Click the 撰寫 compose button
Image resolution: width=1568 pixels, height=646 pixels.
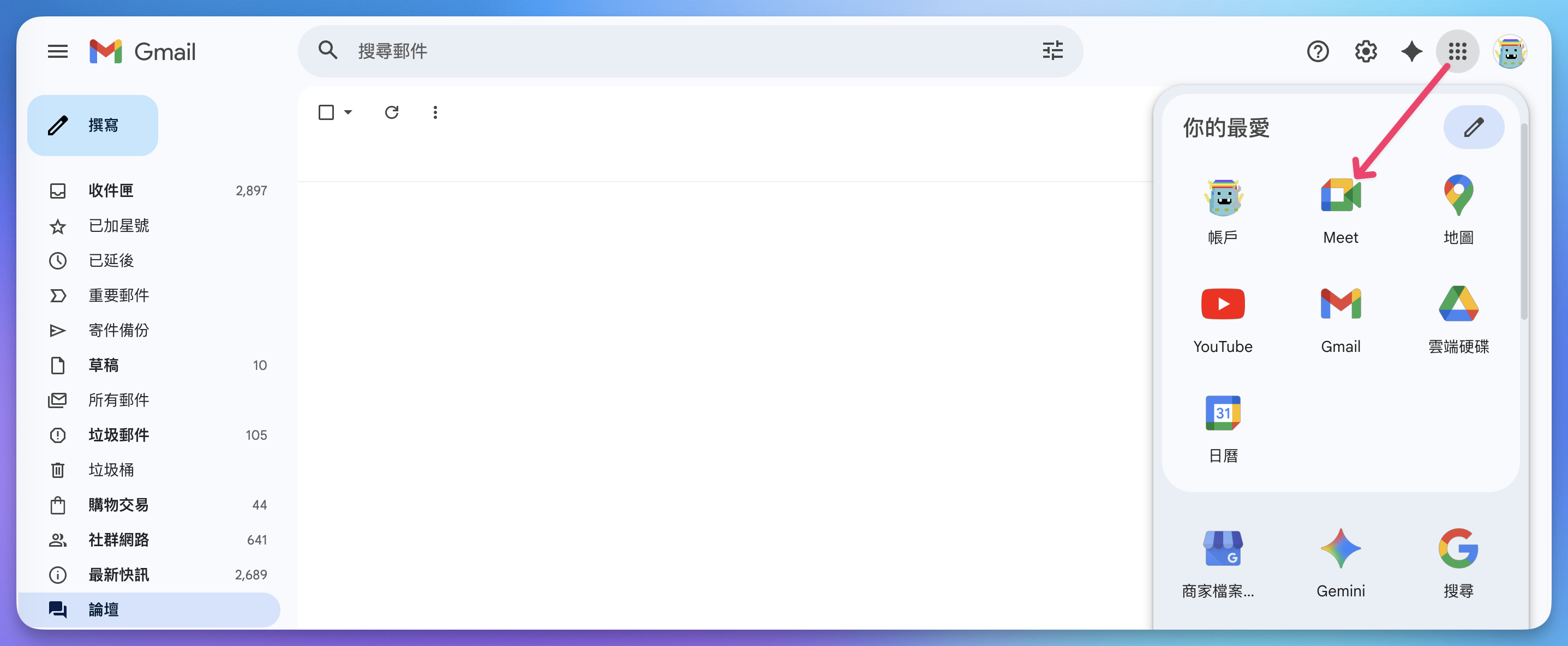coord(93,125)
